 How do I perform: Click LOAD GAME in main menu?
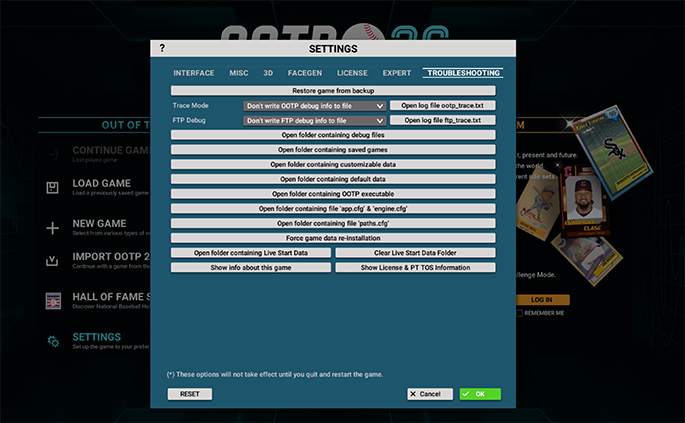tap(101, 184)
